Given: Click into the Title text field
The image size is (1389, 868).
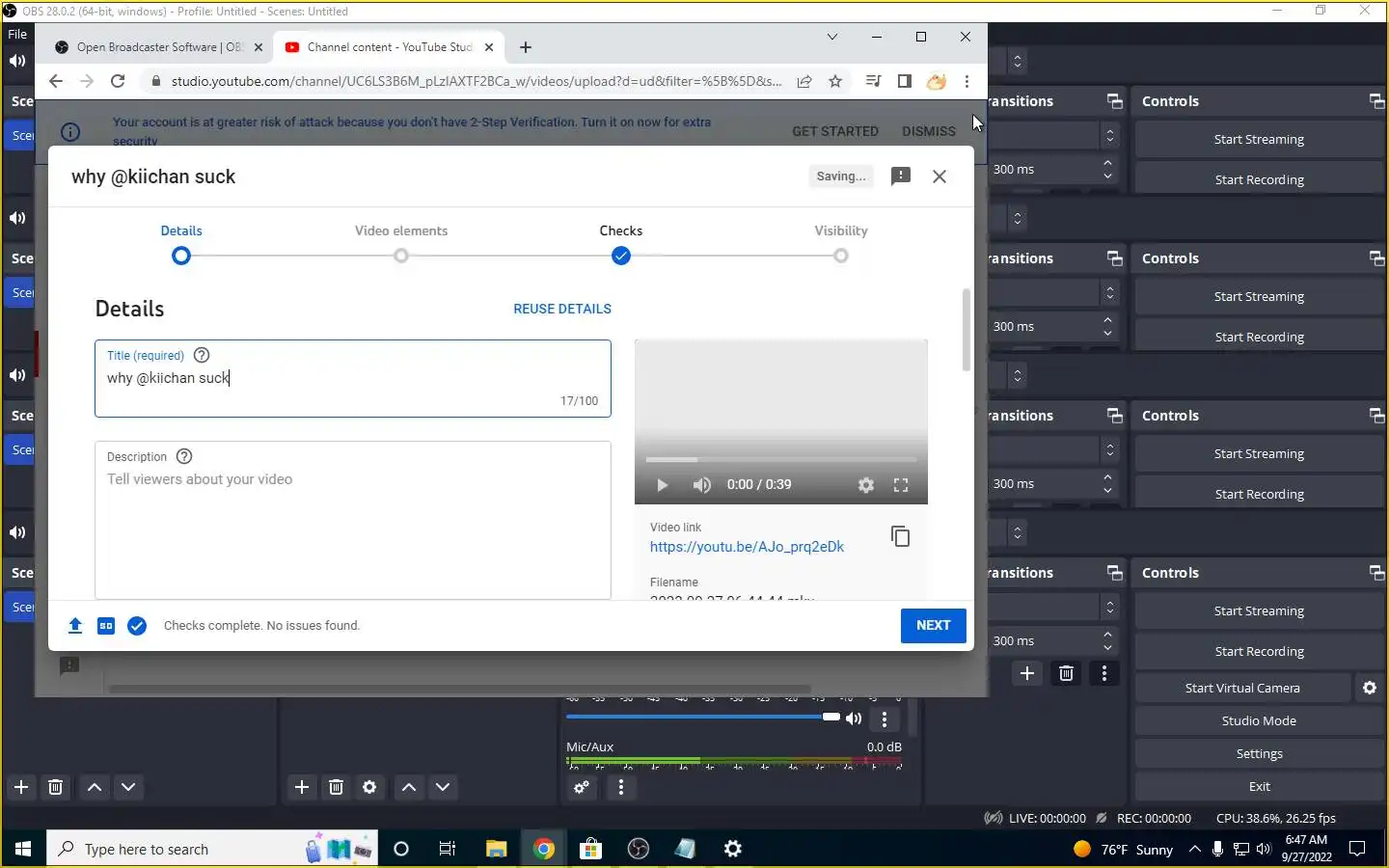Looking at the screenshot, I should click(x=353, y=378).
